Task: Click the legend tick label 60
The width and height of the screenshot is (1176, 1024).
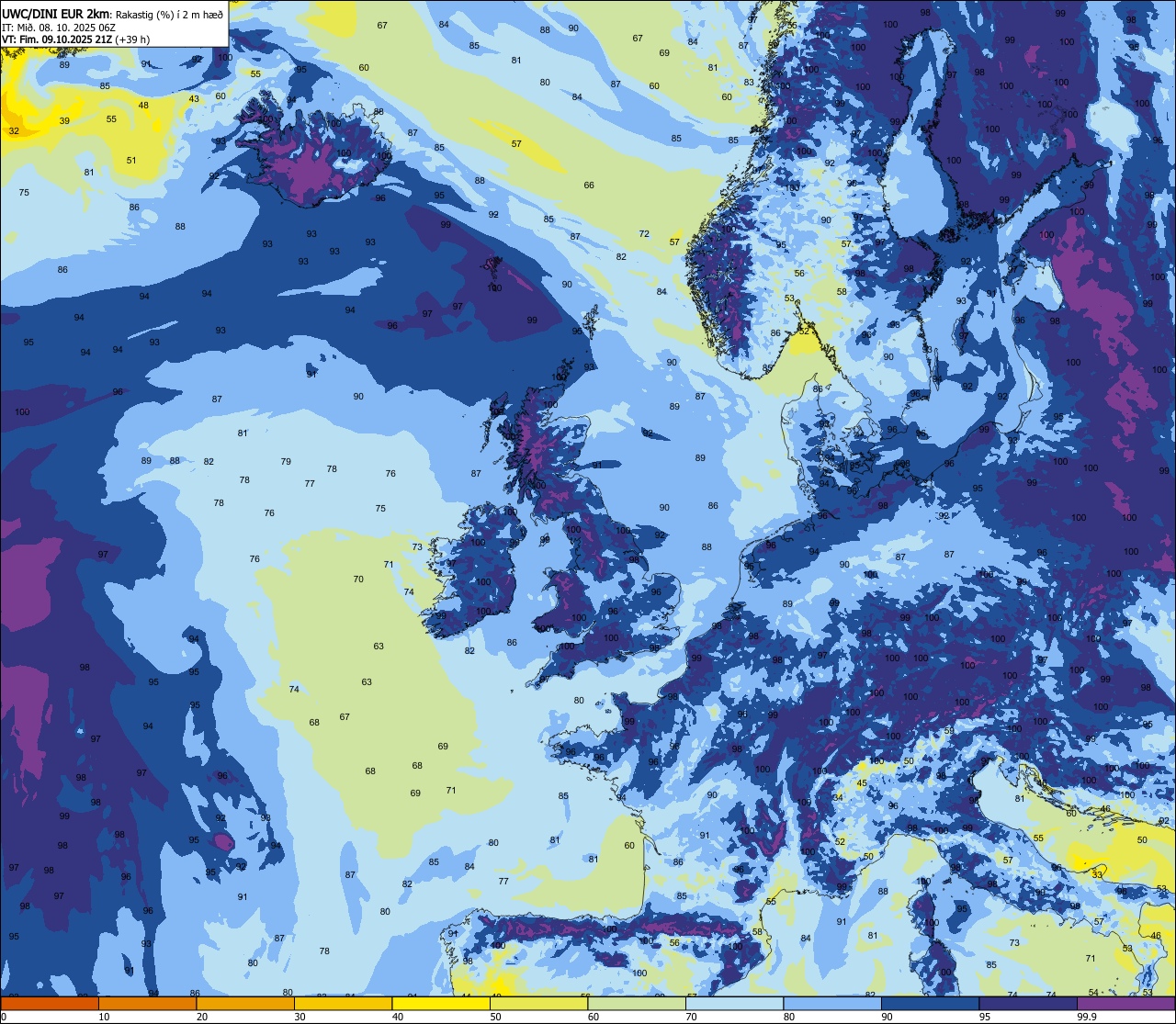Action: 594,1017
